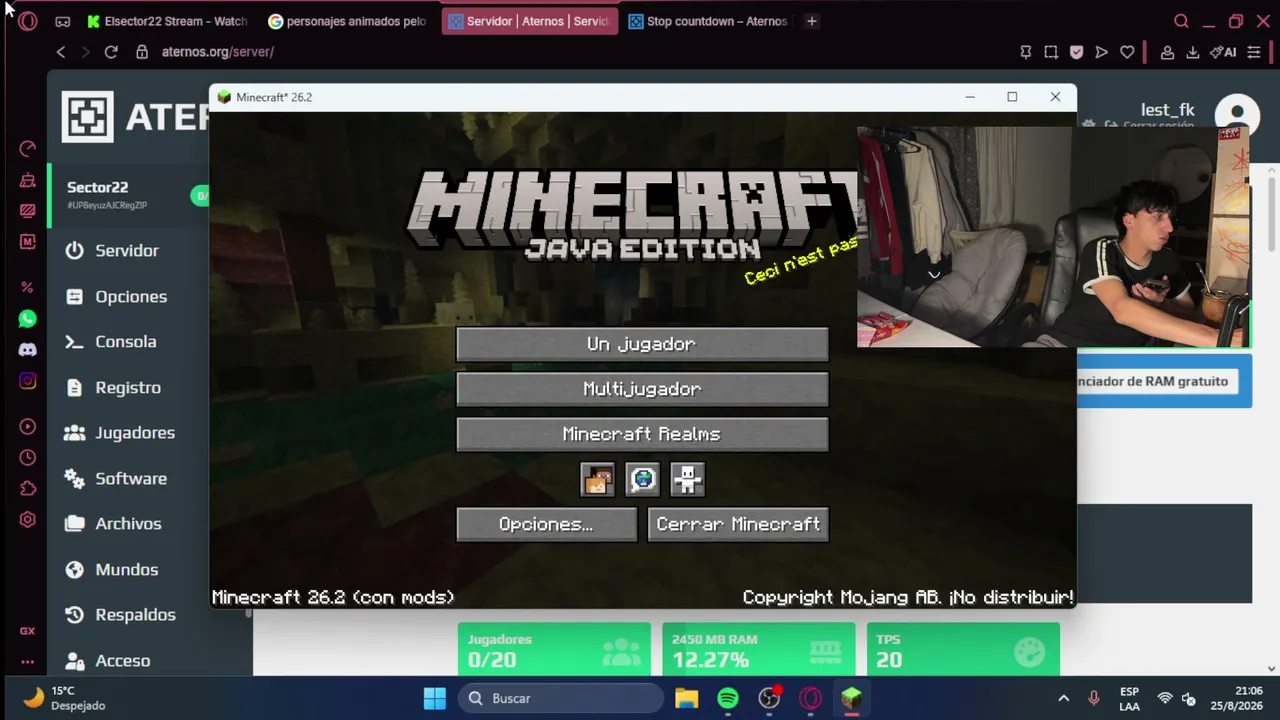This screenshot has height=720, width=1280.
Task: Open the Minecraft accessibility settings icon button
Action: (x=687, y=480)
